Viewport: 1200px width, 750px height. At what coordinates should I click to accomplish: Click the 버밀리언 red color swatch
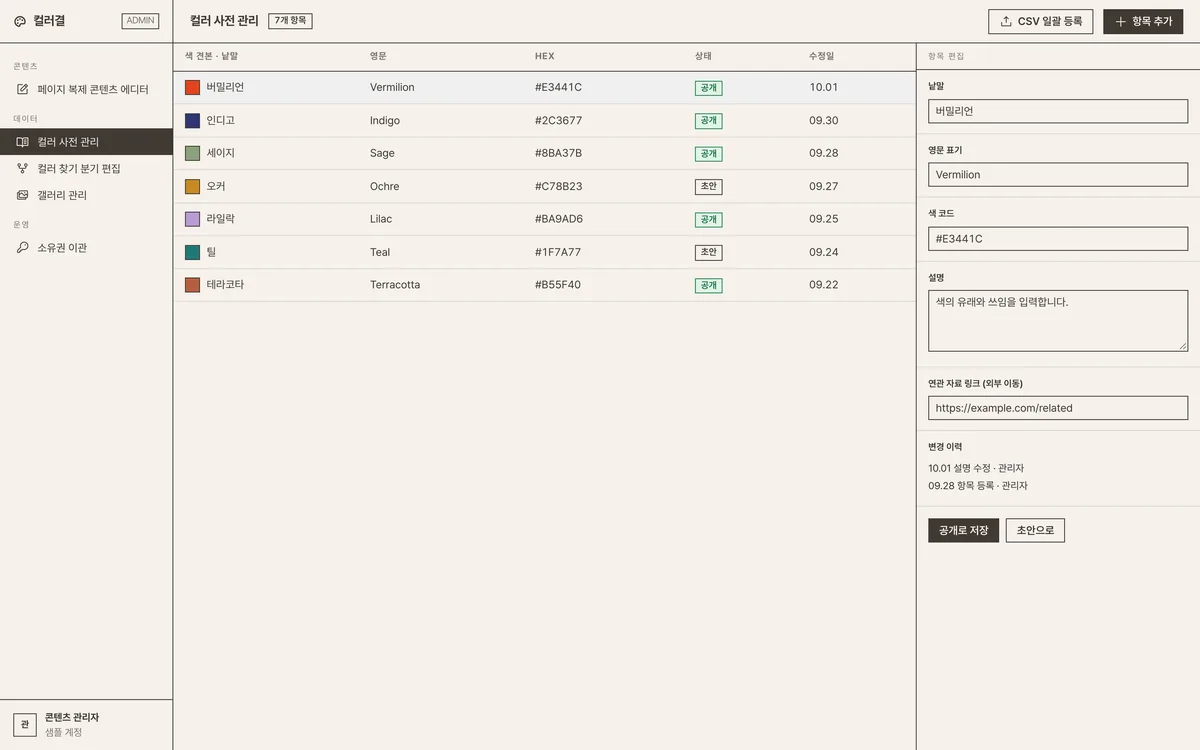click(x=192, y=87)
